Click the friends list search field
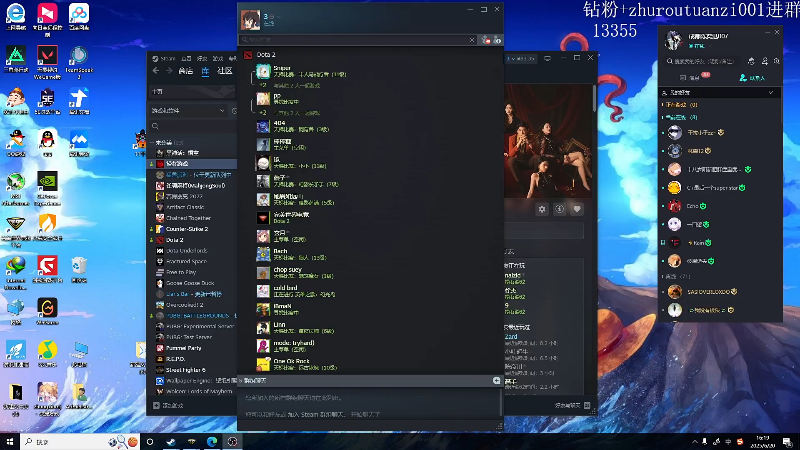Viewport: 800px width, 450px height. pyautogui.click(x=357, y=40)
